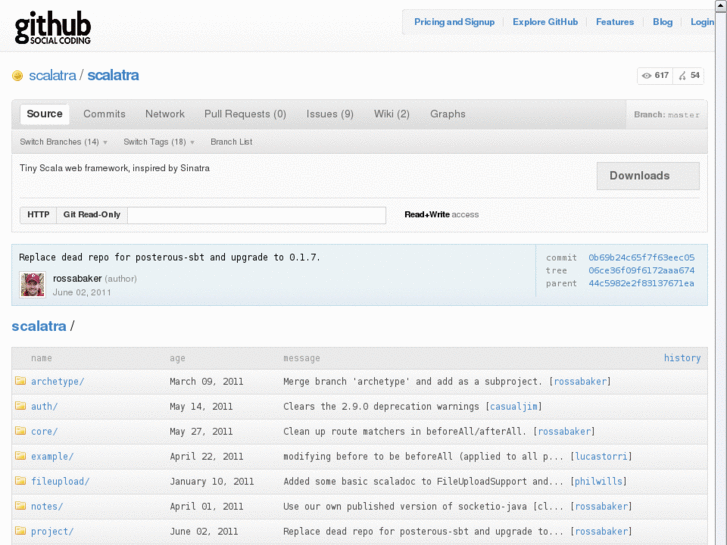Click rossabaker link in archetype row
727x545 pixels.
tap(580, 381)
